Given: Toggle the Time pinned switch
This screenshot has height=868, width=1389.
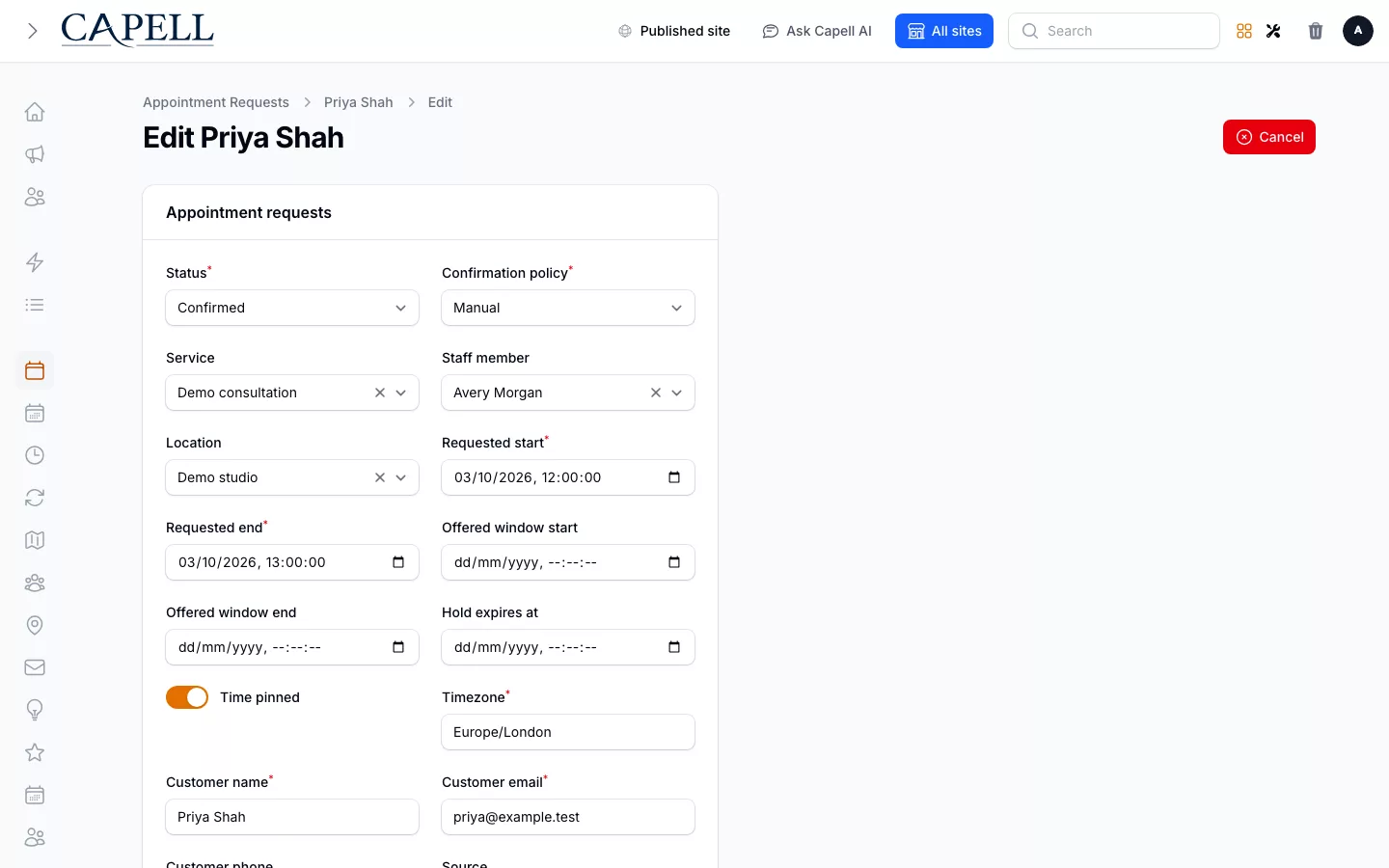Looking at the screenshot, I should point(187,697).
